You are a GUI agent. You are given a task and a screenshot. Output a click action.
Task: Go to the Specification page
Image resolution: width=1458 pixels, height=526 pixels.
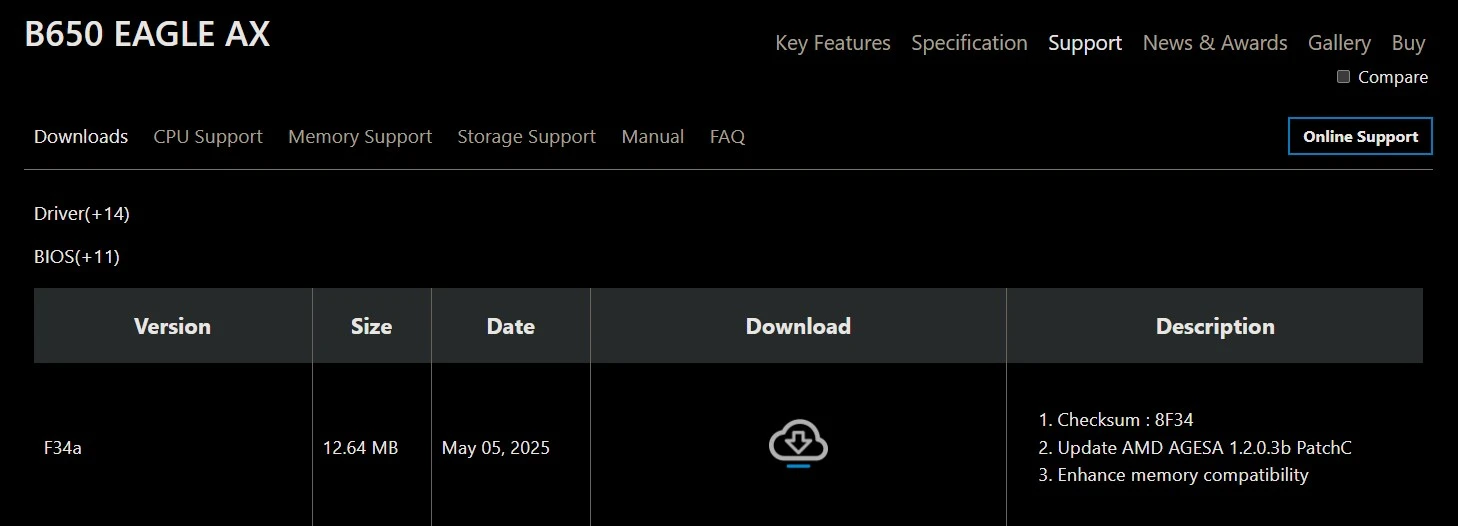tap(969, 43)
